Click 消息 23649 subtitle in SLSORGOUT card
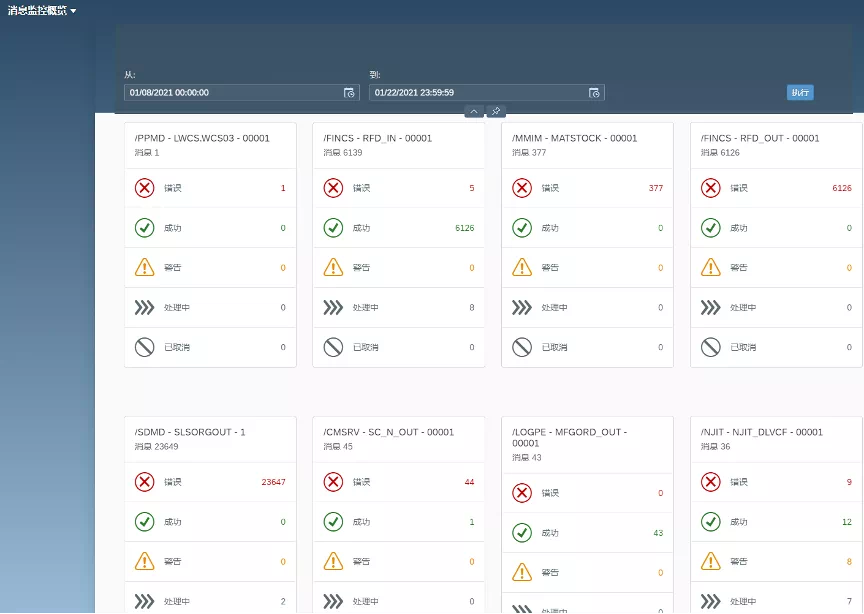This screenshot has width=864, height=614. [156, 446]
